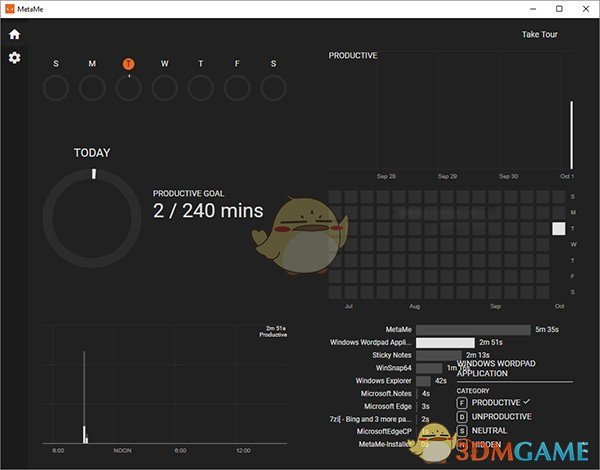Screen dimensions: 600x470
Task: Click the progress ring under W
Action: point(165,88)
